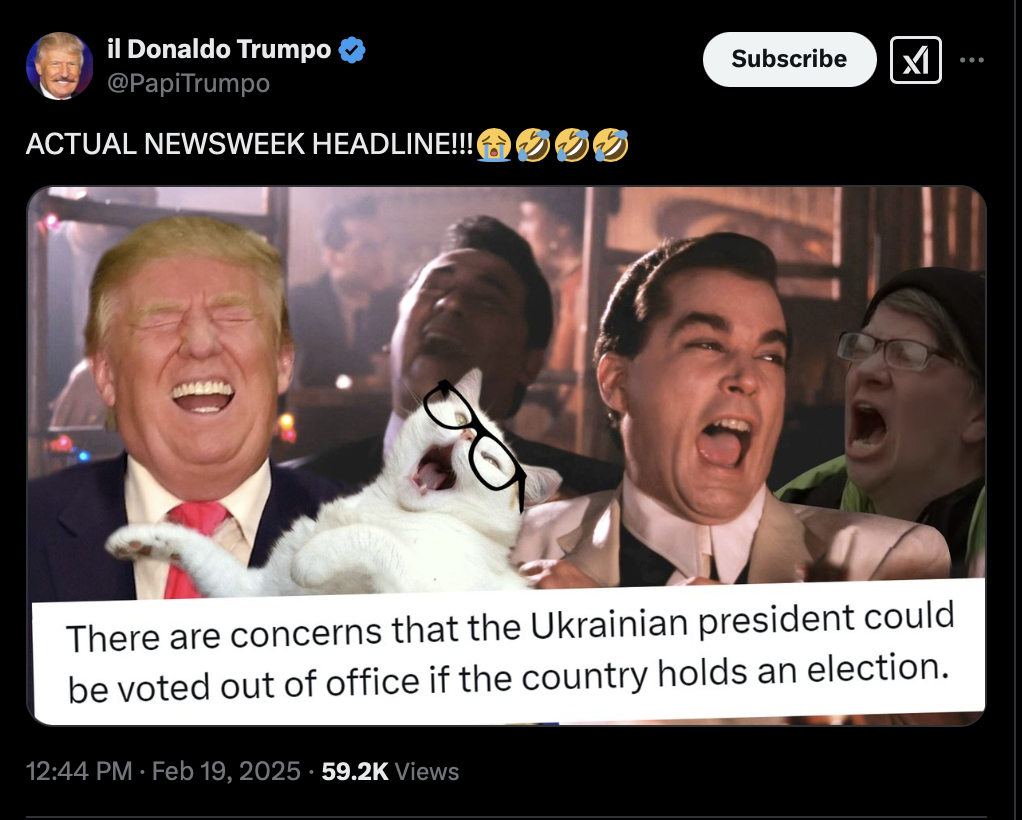This screenshot has height=820, width=1022.
Task: Click the profile avatar picture
Action: coord(59,66)
